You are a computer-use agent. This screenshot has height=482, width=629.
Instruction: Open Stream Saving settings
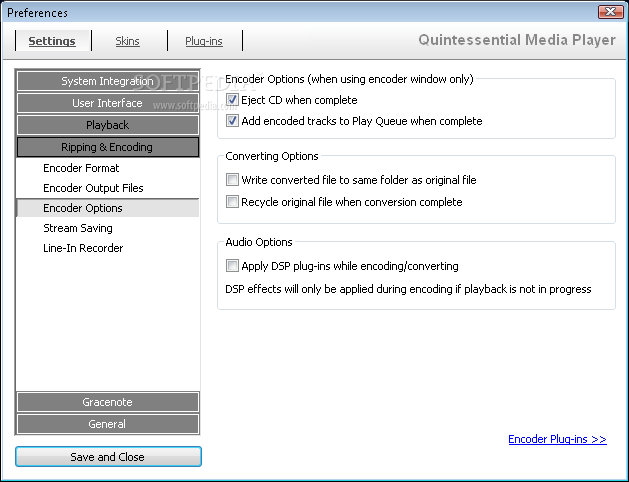tap(108, 228)
